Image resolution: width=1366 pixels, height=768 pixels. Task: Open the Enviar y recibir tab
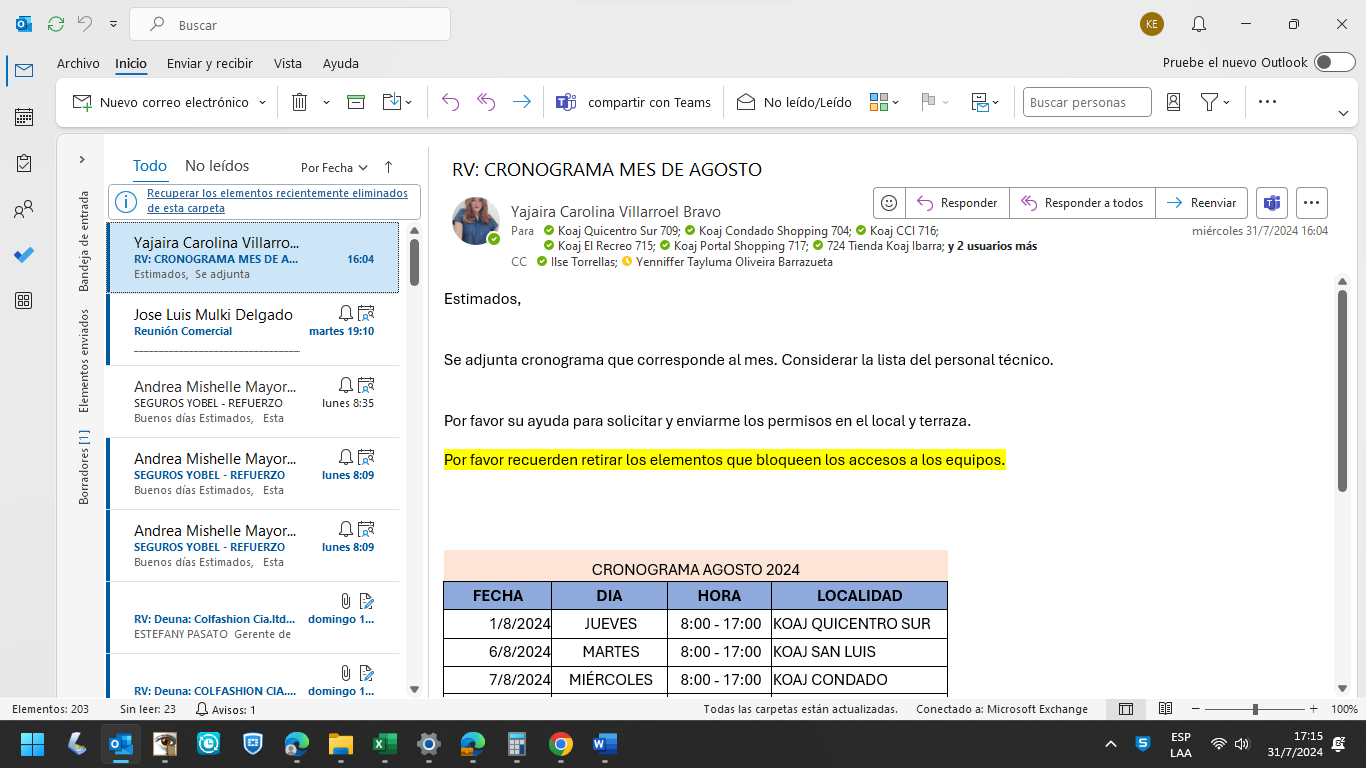pos(210,63)
